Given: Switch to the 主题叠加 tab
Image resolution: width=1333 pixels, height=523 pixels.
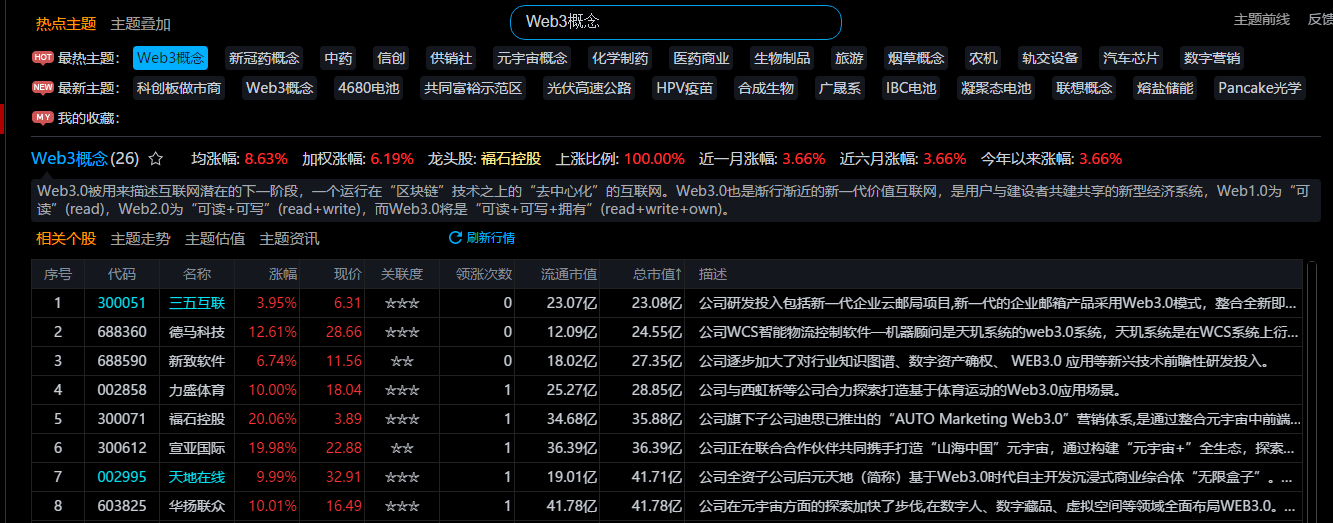Looking at the screenshot, I should click(x=141, y=24).
